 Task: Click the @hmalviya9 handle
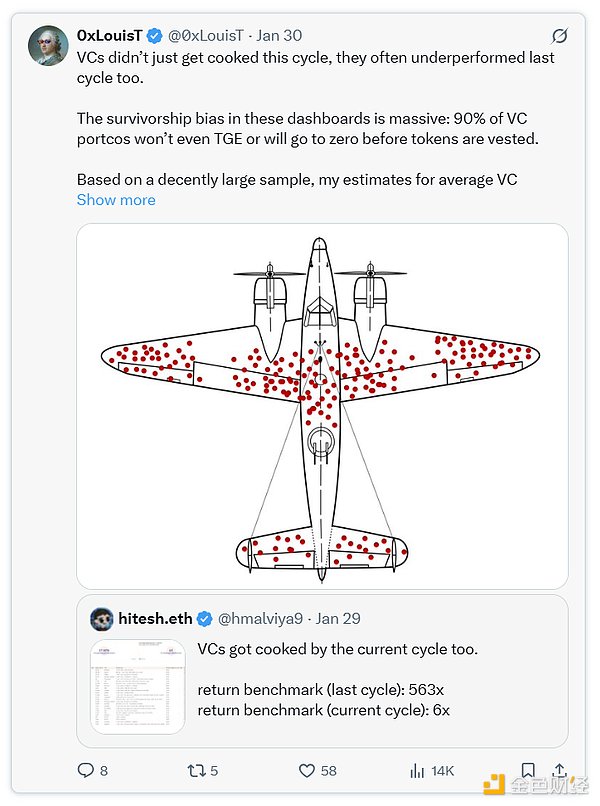pos(258,619)
